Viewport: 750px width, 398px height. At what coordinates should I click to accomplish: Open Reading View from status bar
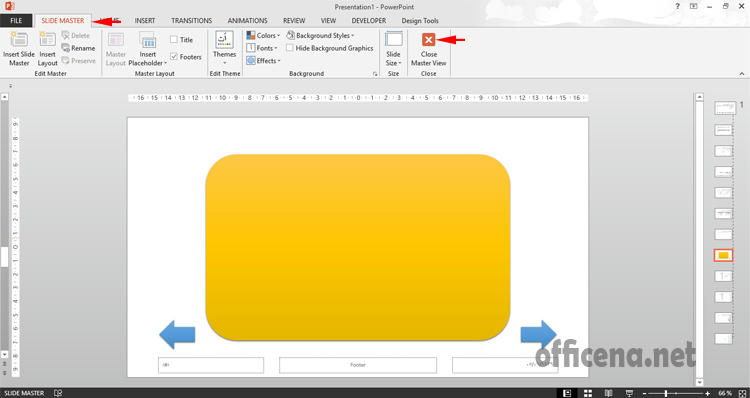coord(608,393)
